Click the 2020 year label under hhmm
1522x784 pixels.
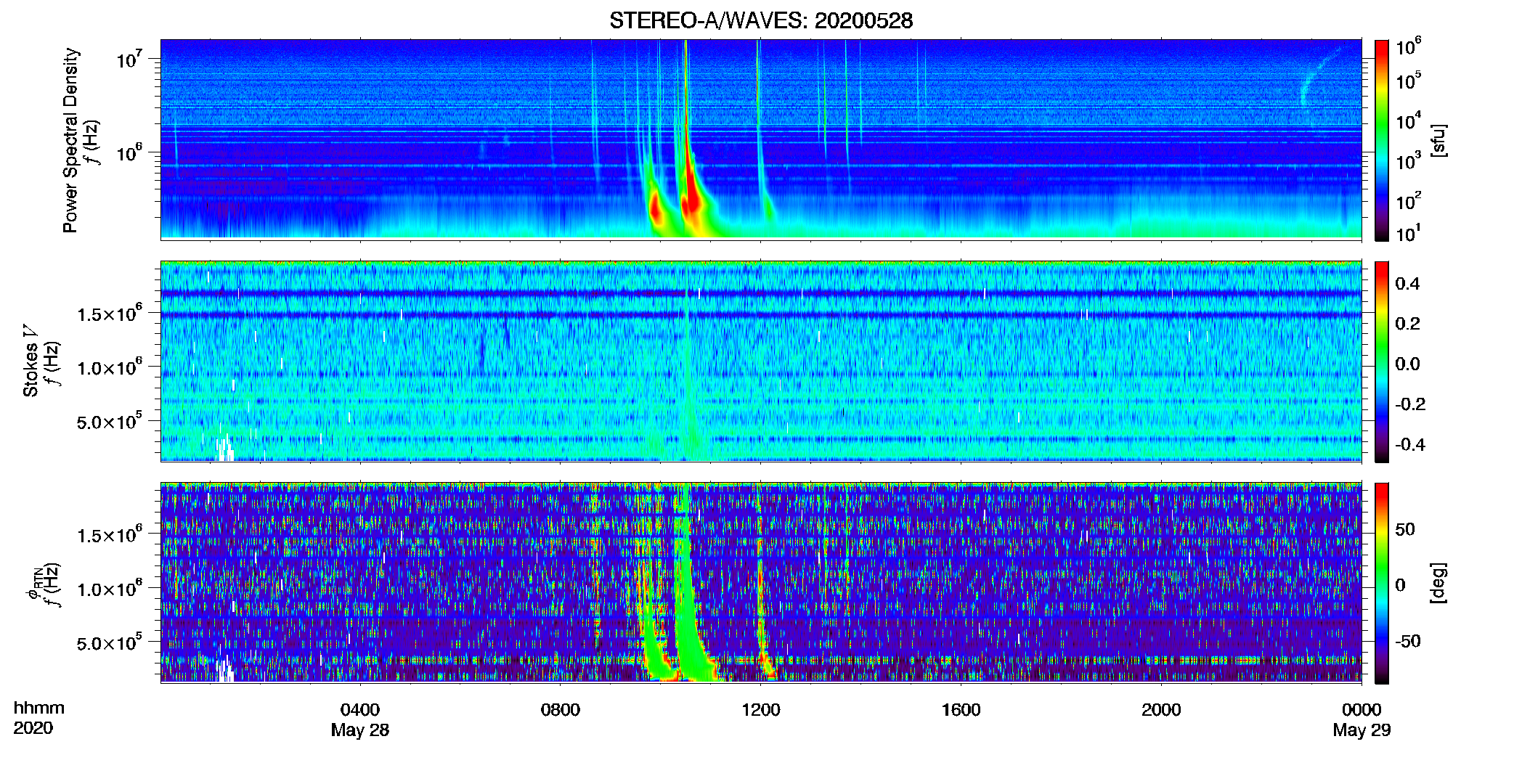point(33,728)
